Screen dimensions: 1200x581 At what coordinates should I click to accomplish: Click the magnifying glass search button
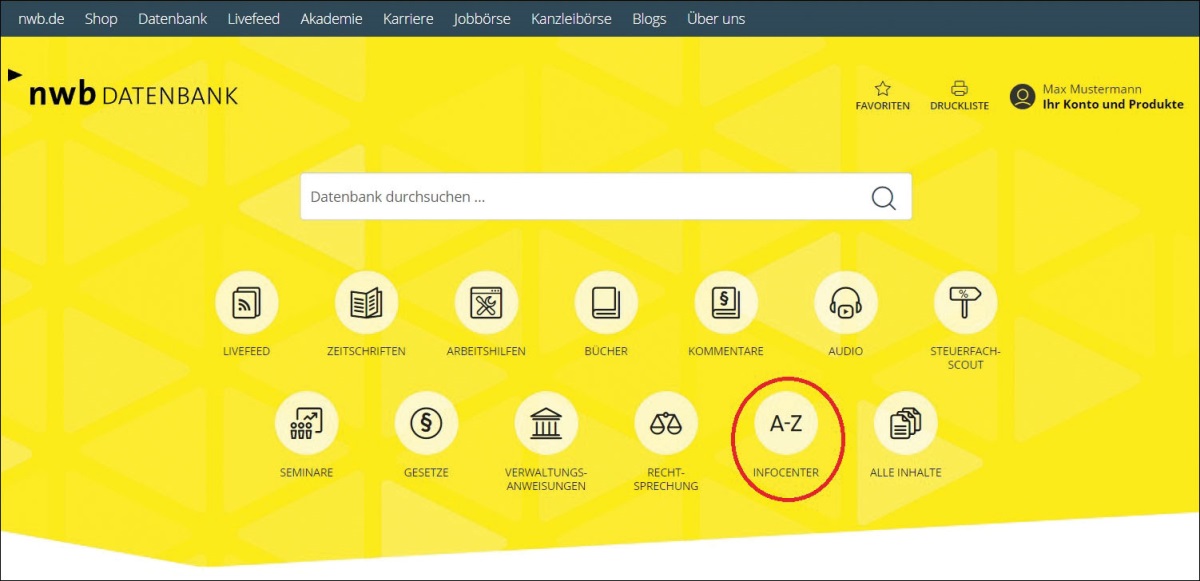[x=883, y=197]
